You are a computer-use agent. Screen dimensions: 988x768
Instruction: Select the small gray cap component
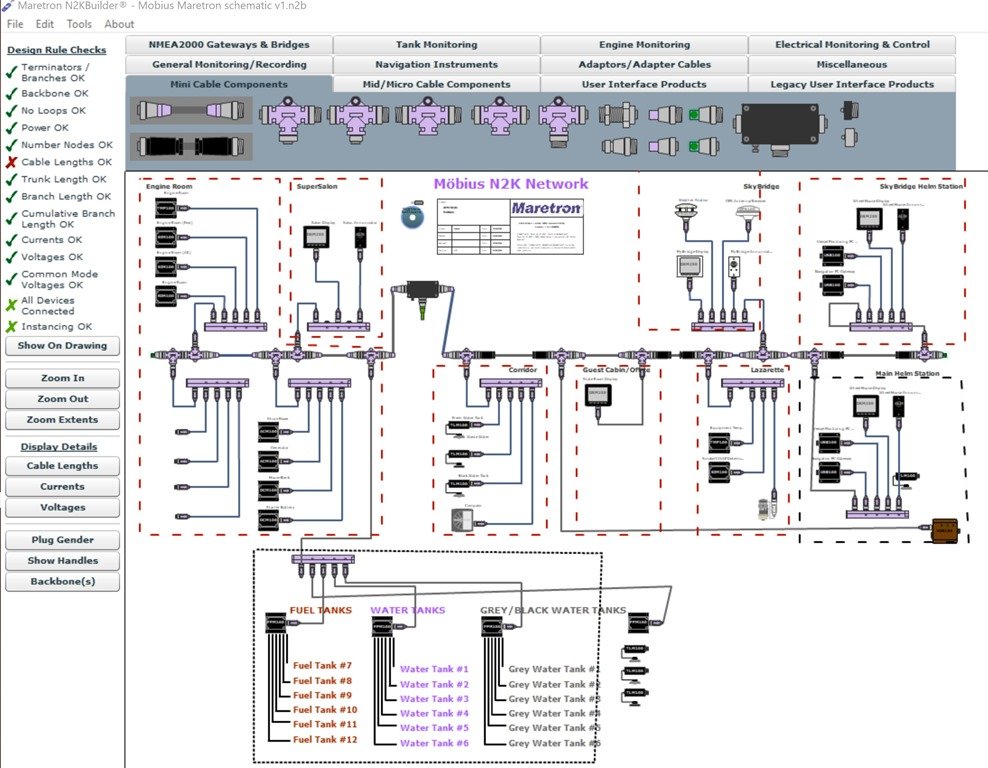pos(849,137)
